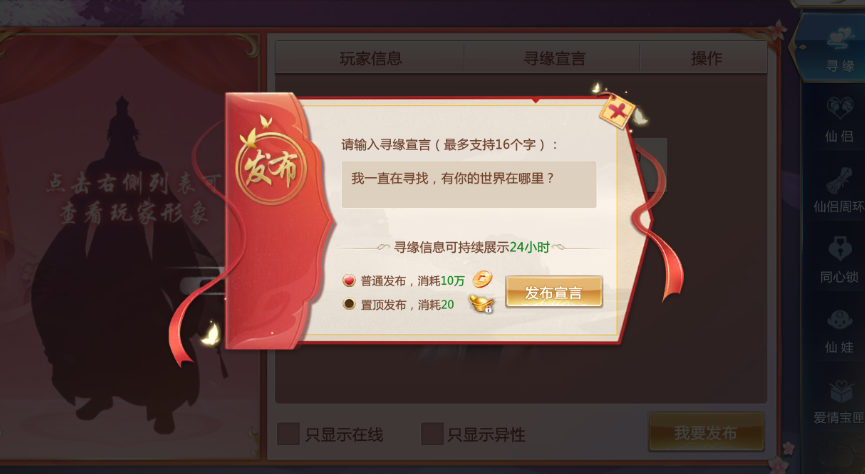Open the 爱情宝匣 gift box icon
Image resolution: width=865 pixels, height=474 pixels.
839,401
